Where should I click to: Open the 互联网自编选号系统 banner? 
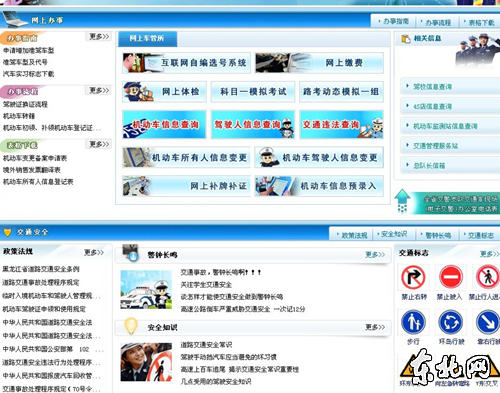pos(186,63)
